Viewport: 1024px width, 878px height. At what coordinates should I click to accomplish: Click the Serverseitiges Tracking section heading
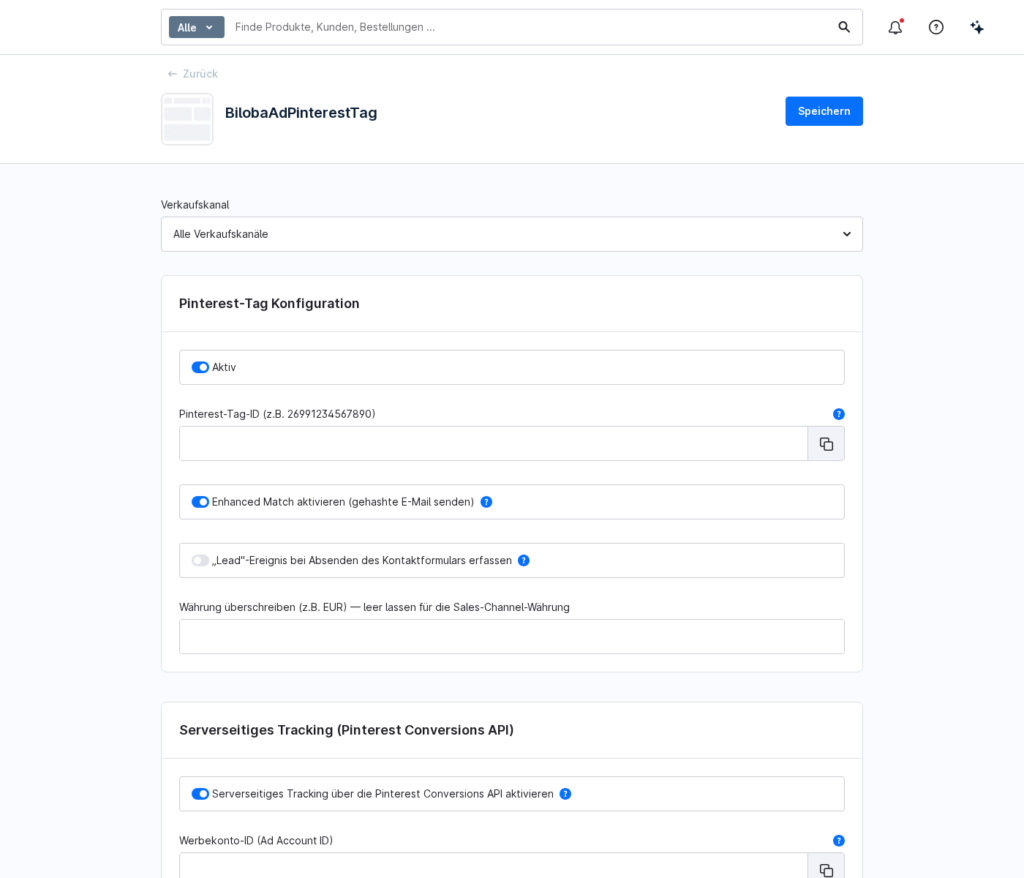pos(346,730)
